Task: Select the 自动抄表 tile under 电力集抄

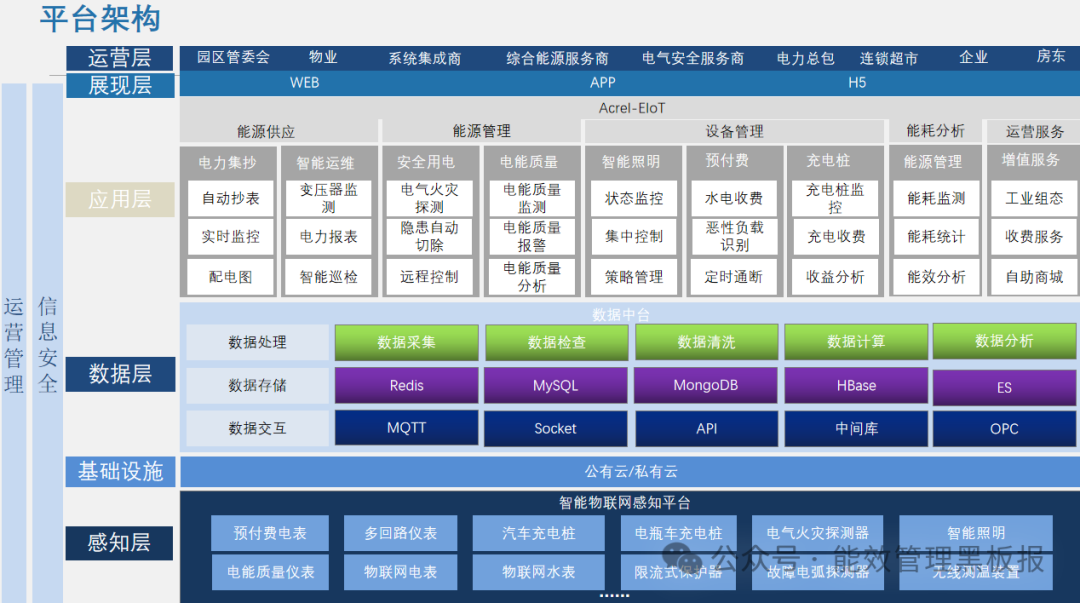Action: [x=229, y=198]
